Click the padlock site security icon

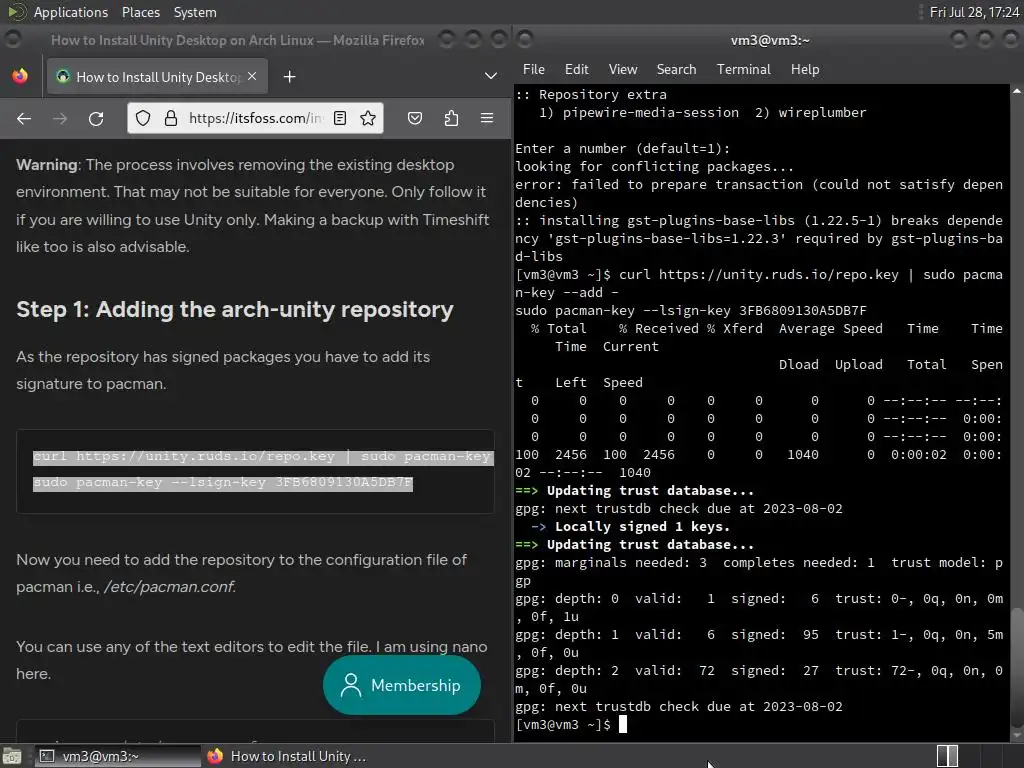(170, 118)
